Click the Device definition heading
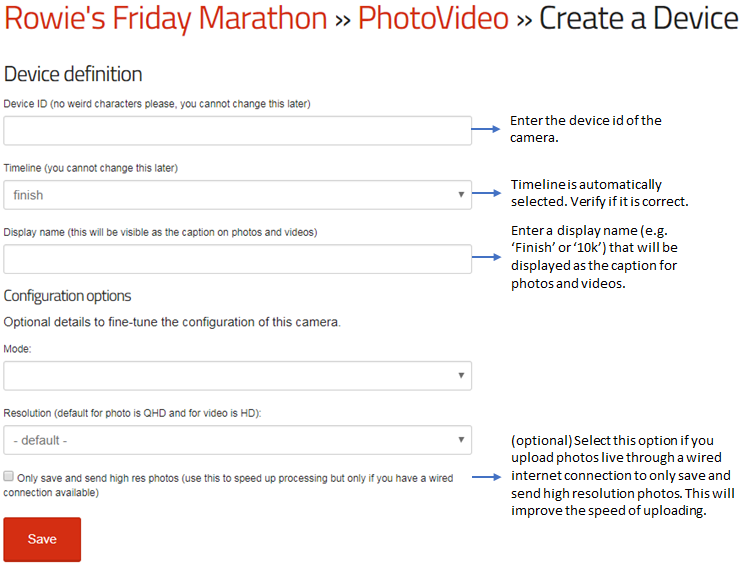746x568 pixels. (x=73, y=74)
